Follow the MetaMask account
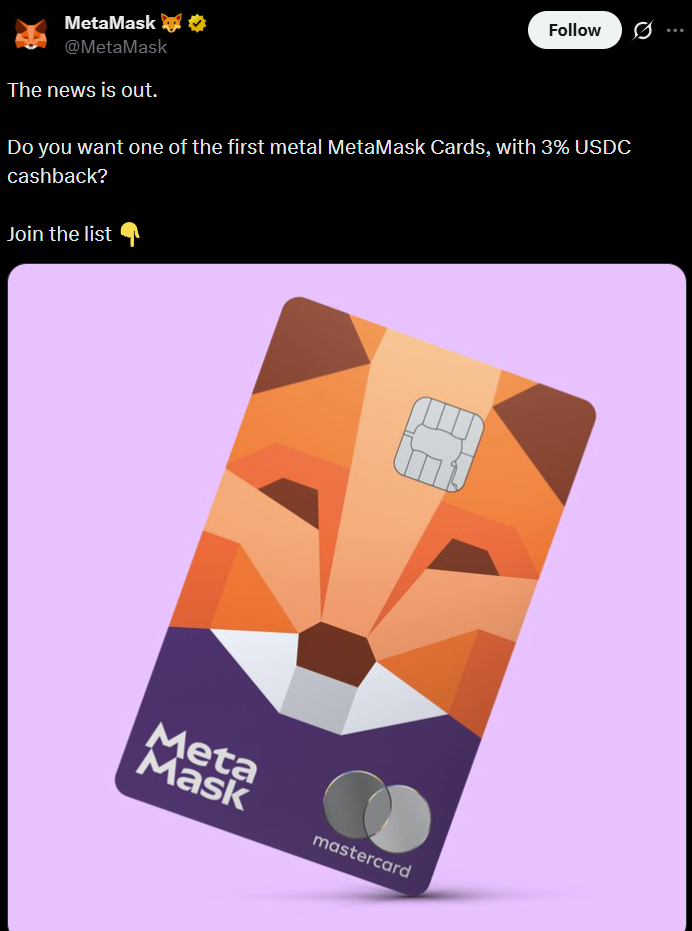692x931 pixels. coord(574,30)
